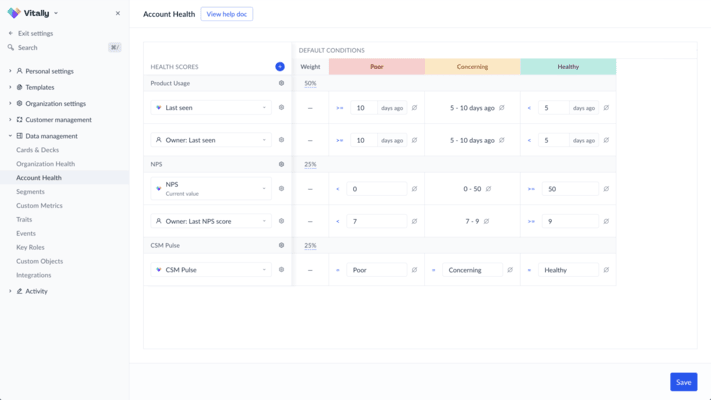Open Key Roles settings

[x=30, y=247]
